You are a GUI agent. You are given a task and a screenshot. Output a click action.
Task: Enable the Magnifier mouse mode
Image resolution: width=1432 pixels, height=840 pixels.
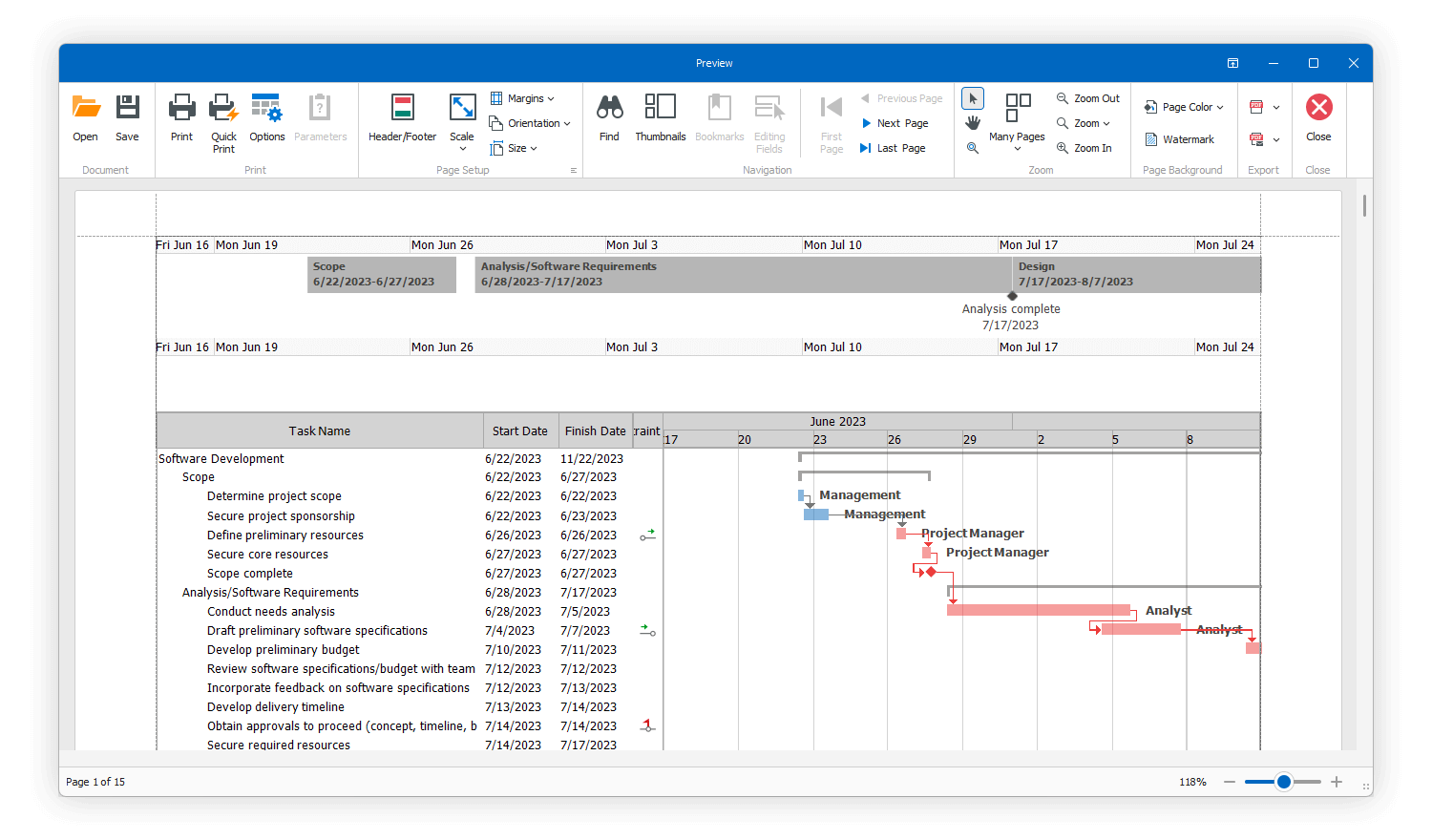(972, 148)
